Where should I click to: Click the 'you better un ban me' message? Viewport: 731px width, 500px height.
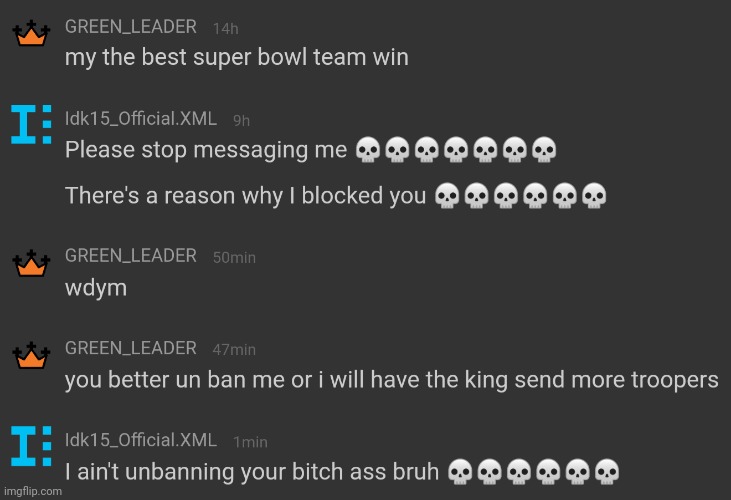pyautogui.click(x=392, y=380)
